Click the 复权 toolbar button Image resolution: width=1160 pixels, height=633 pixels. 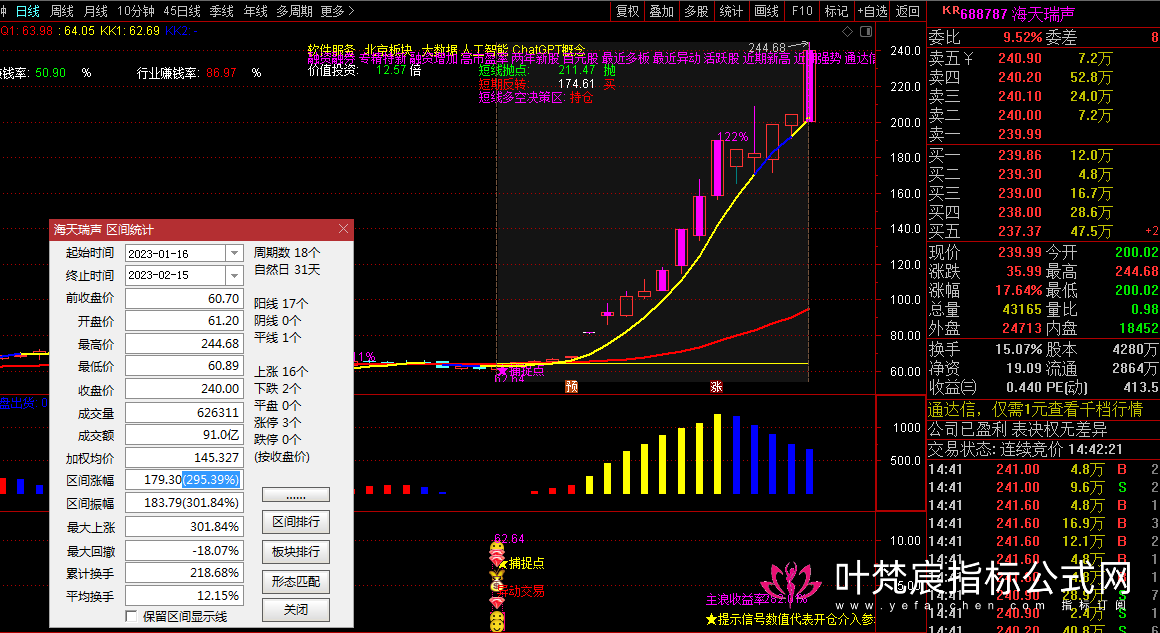pyautogui.click(x=627, y=10)
